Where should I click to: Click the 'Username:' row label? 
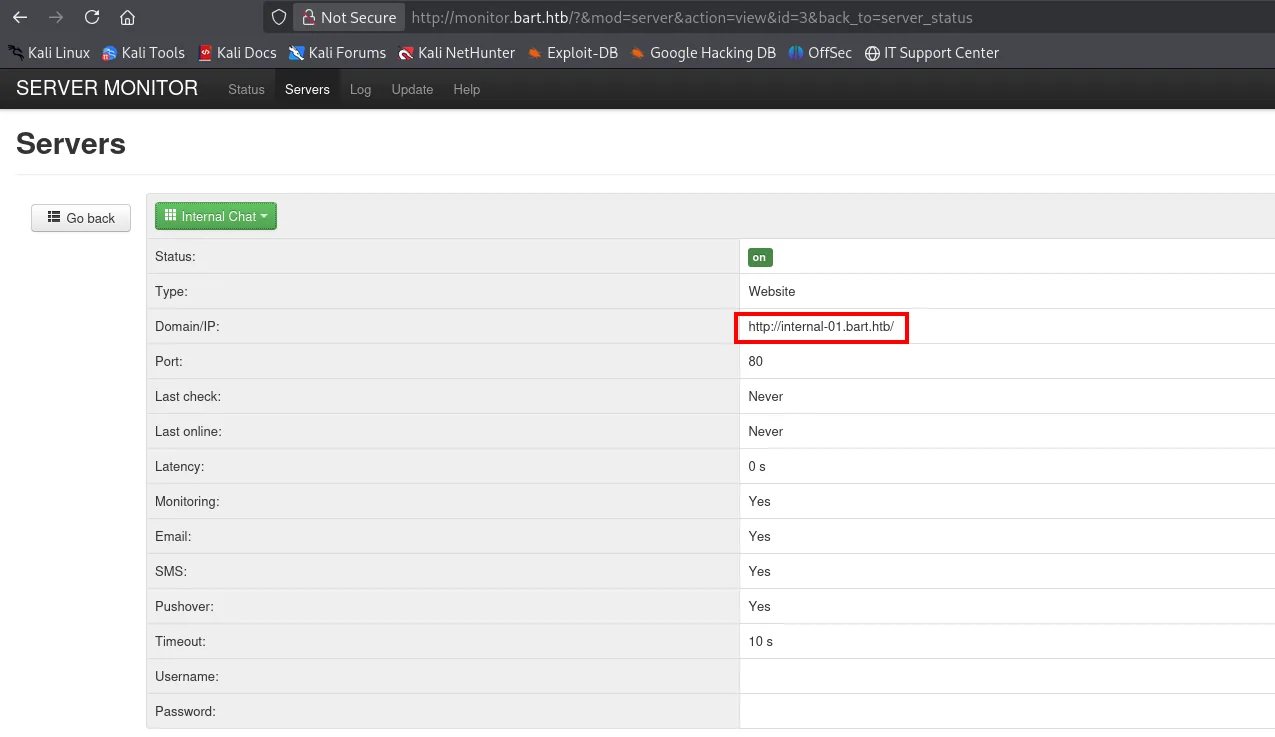point(186,676)
